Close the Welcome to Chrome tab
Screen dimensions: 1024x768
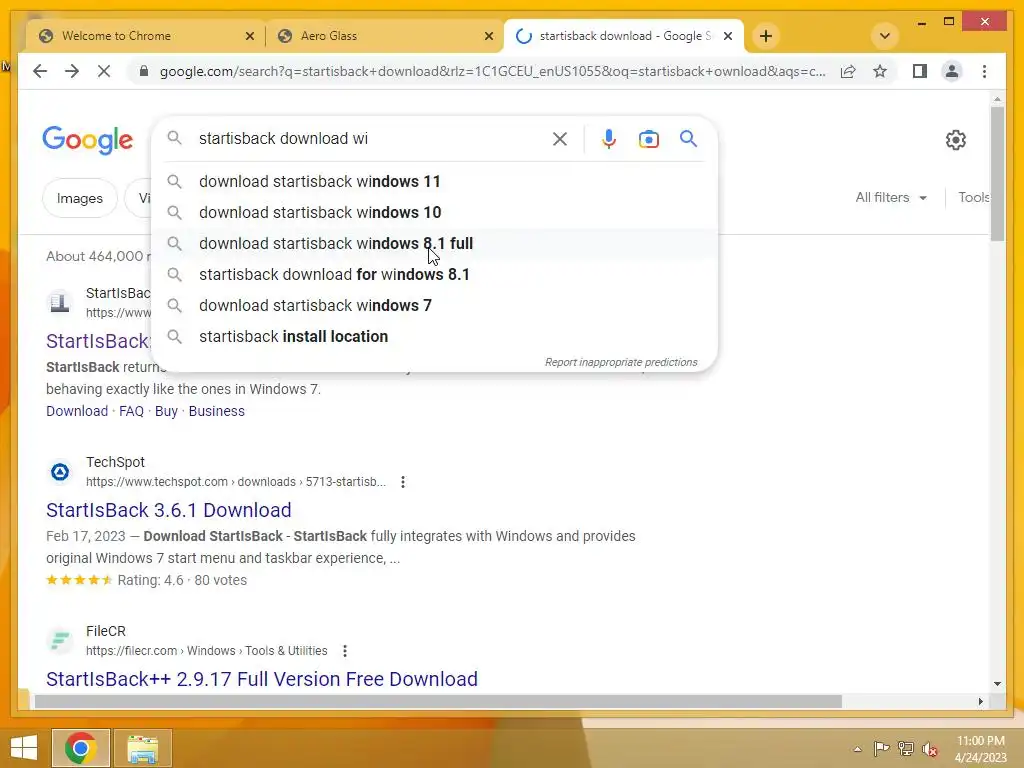249,36
